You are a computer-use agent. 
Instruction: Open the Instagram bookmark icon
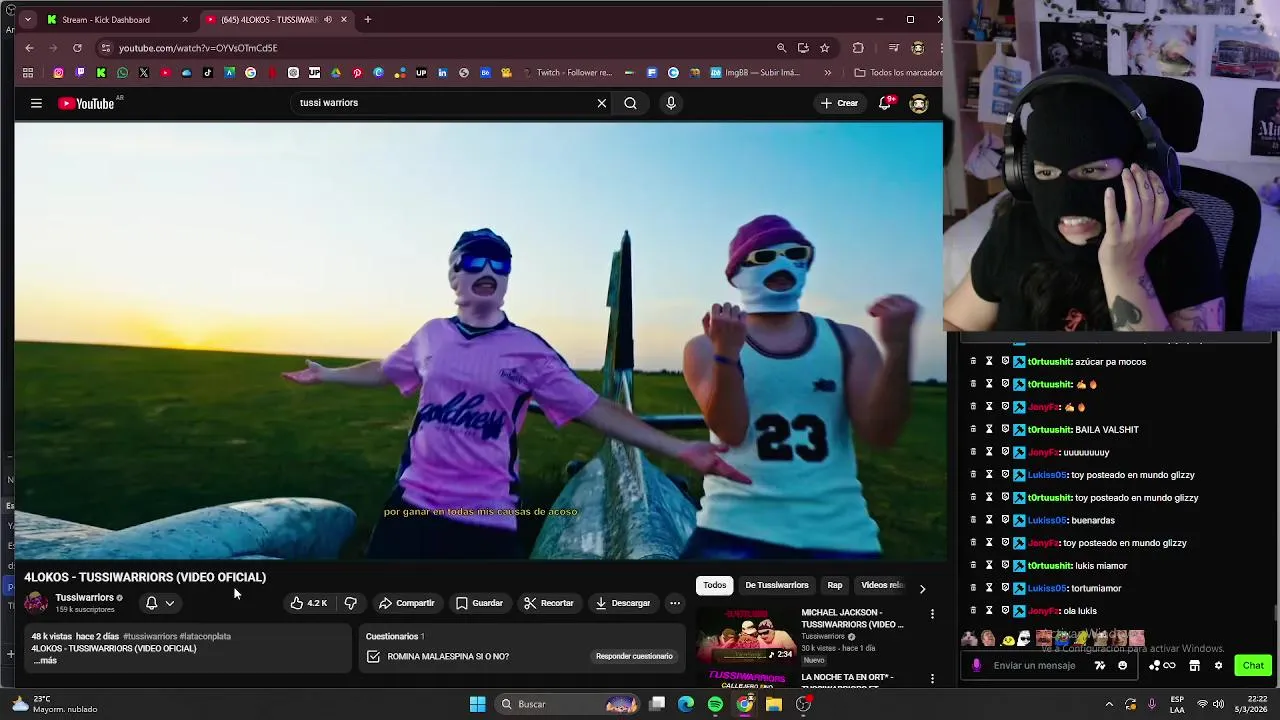pos(58,72)
